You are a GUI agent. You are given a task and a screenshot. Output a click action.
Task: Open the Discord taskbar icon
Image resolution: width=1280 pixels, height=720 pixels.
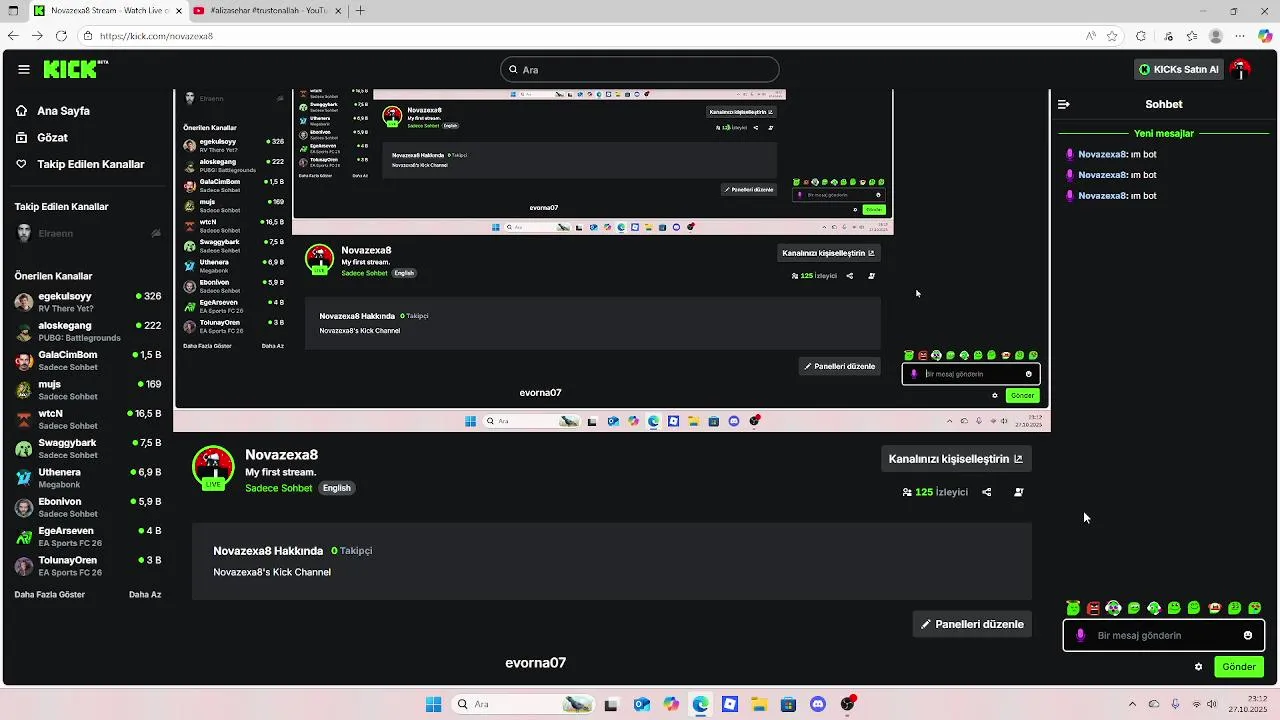point(818,704)
